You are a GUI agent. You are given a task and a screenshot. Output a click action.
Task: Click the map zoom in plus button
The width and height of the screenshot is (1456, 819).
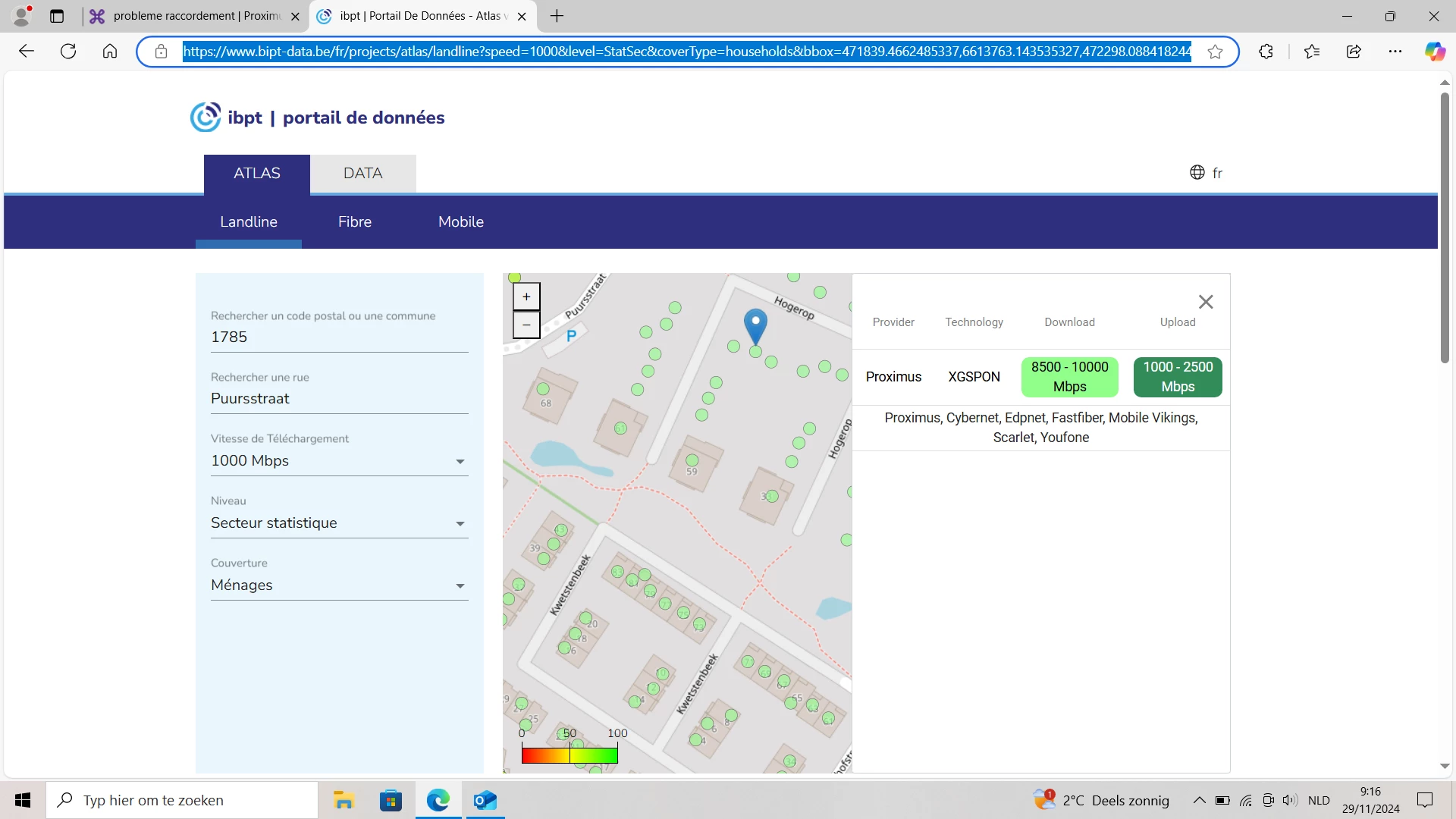tap(526, 297)
